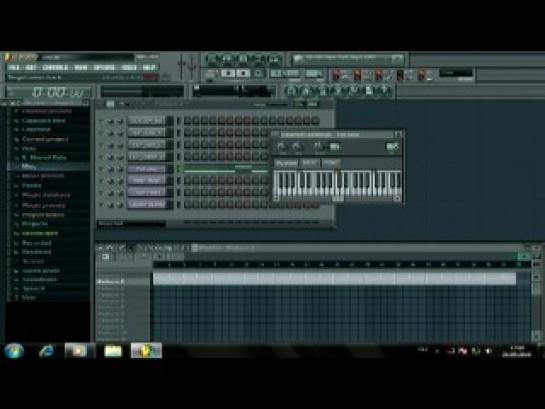This screenshot has width=545, height=409.
Task: Switch to MISC tab in channel settings
Action: coord(309,163)
